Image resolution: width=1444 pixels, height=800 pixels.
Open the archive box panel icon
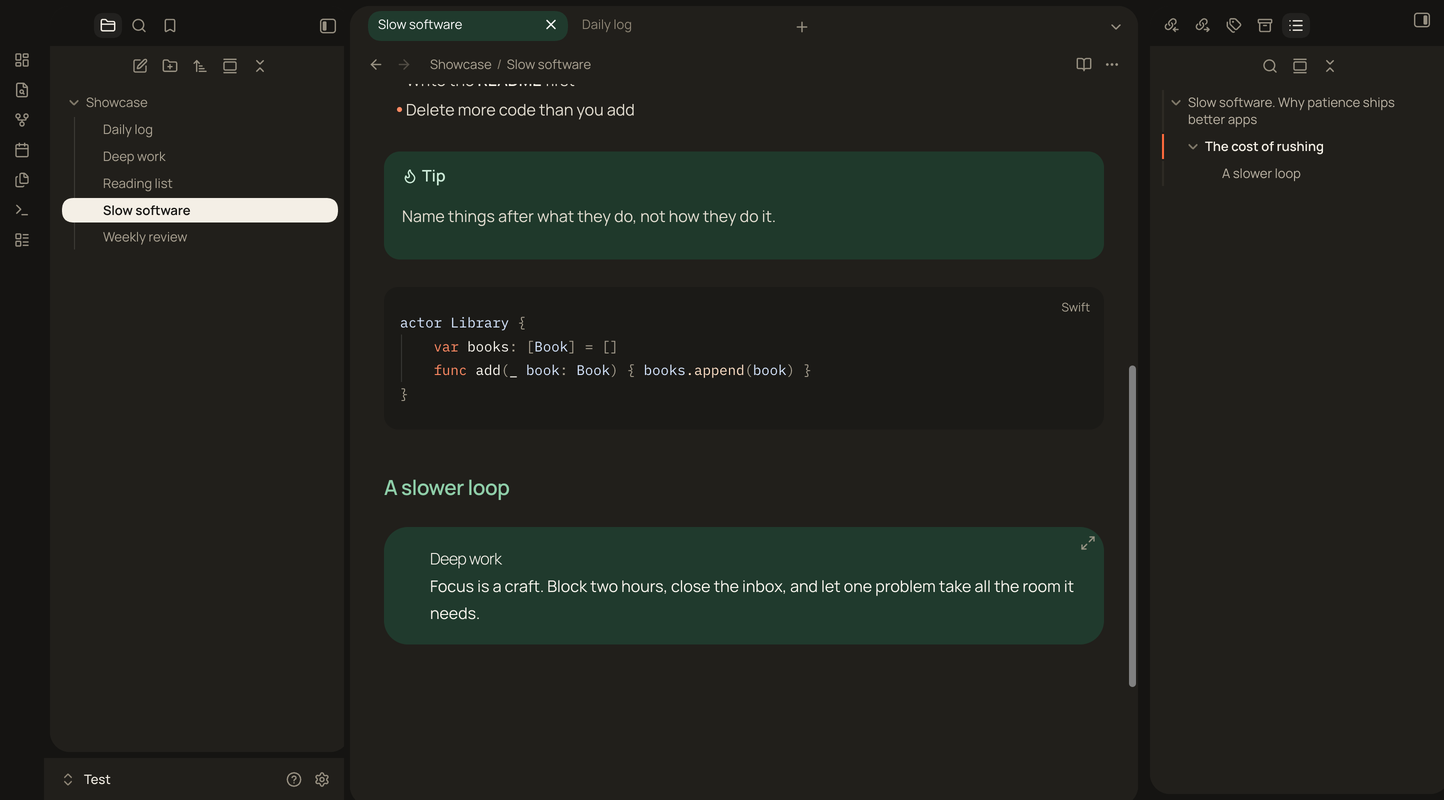click(x=1265, y=26)
